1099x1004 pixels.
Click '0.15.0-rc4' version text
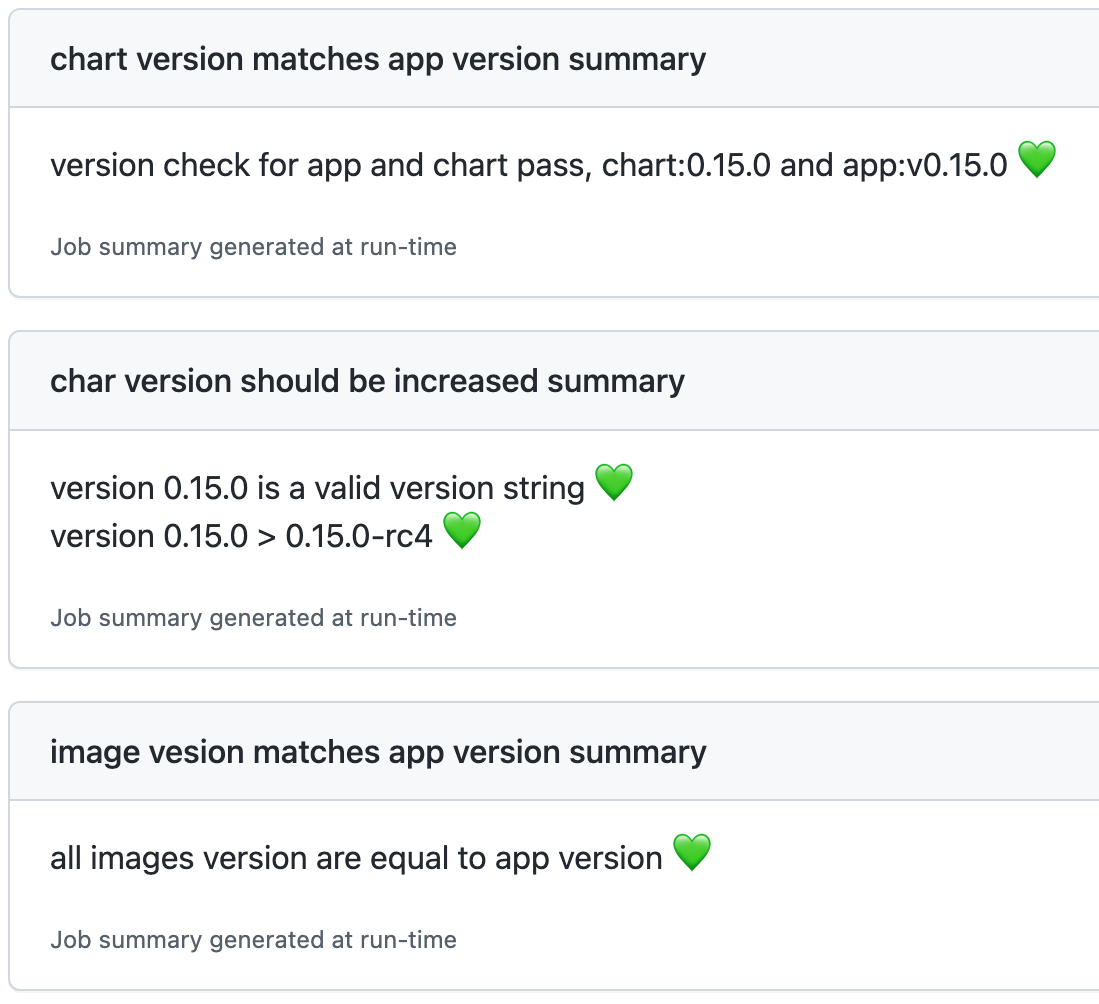tap(359, 536)
